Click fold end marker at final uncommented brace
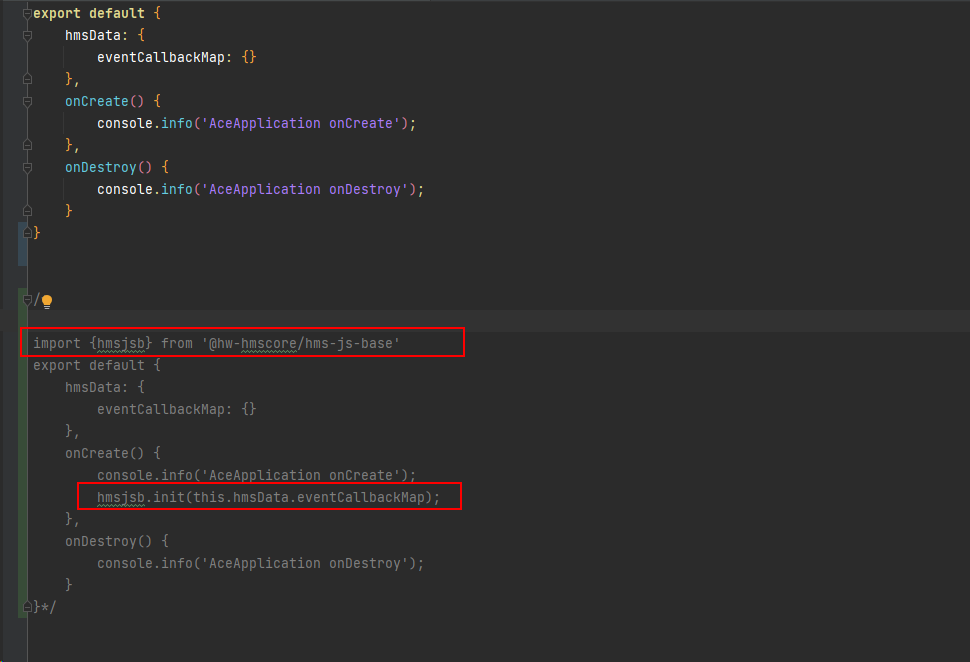970x662 pixels. coord(27,233)
